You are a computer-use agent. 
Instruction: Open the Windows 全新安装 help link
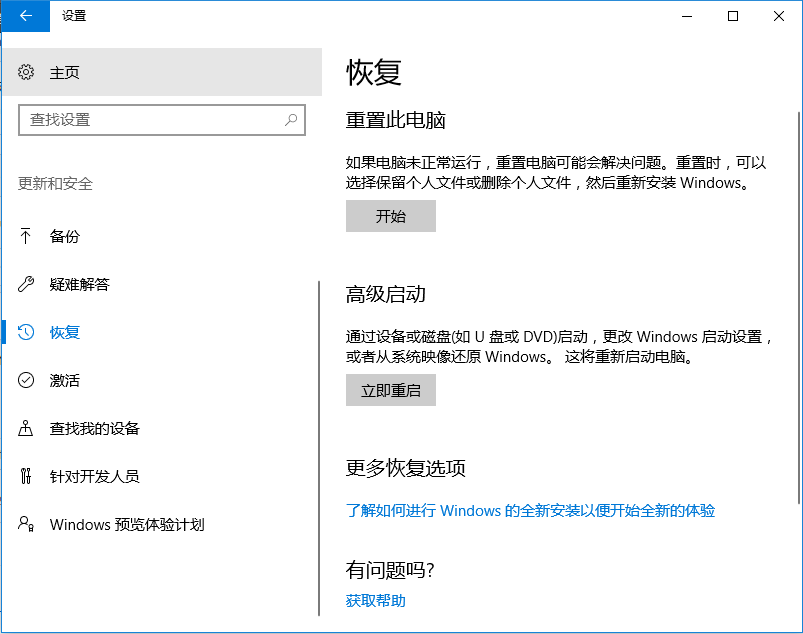[x=528, y=511]
